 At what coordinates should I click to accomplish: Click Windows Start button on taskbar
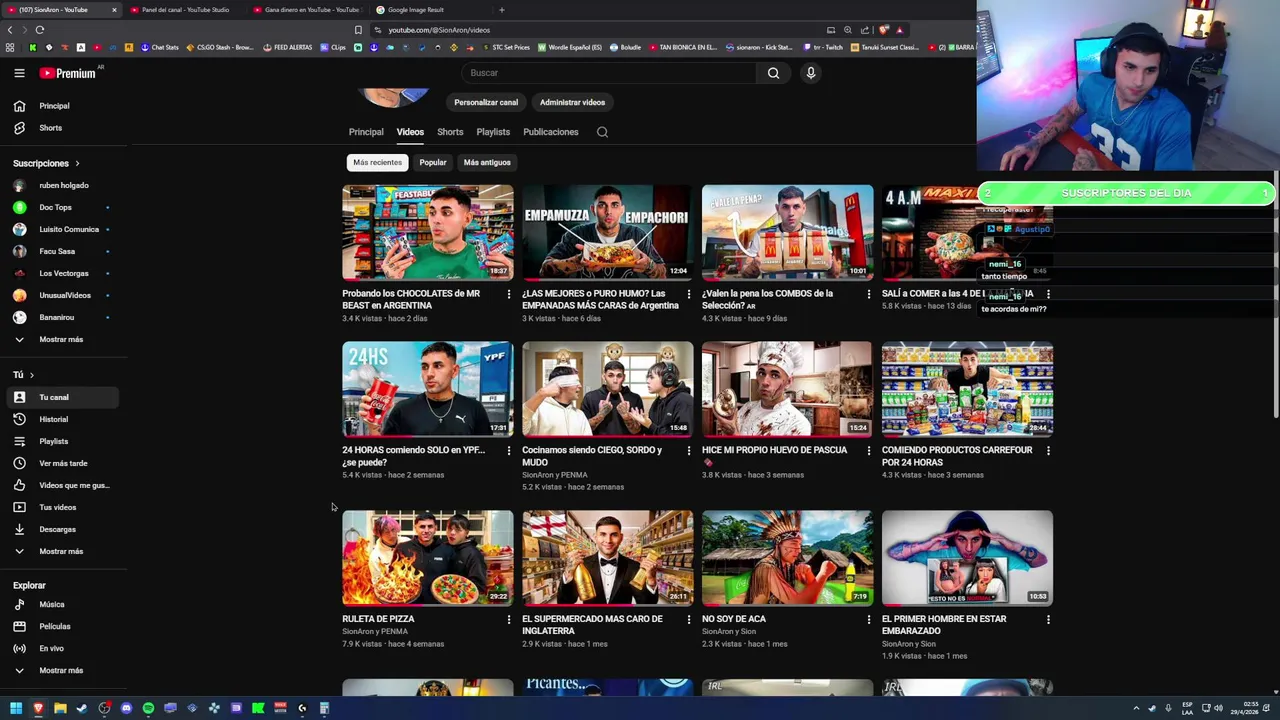pyautogui.click(x=16, y=708)
